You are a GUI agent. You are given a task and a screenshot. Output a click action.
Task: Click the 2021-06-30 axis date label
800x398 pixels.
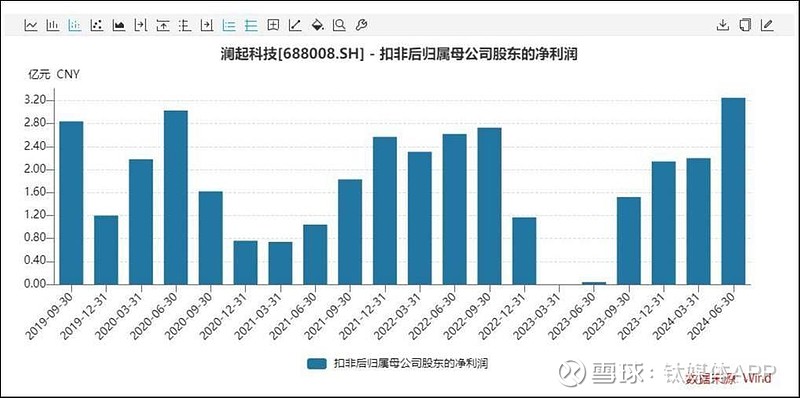[x=294, y=315]
